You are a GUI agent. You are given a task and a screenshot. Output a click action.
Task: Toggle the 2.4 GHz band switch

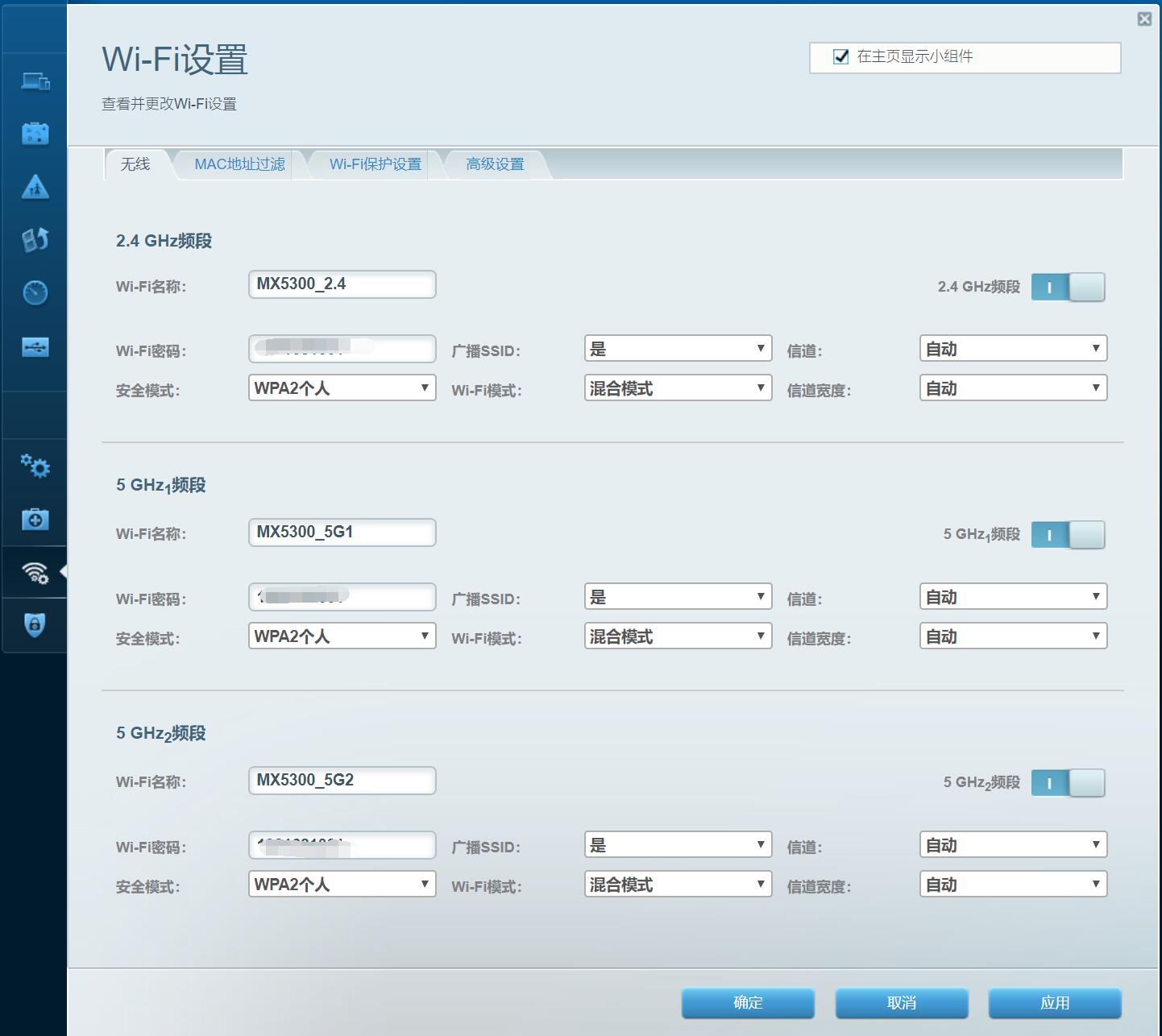tap(1069, 286)
